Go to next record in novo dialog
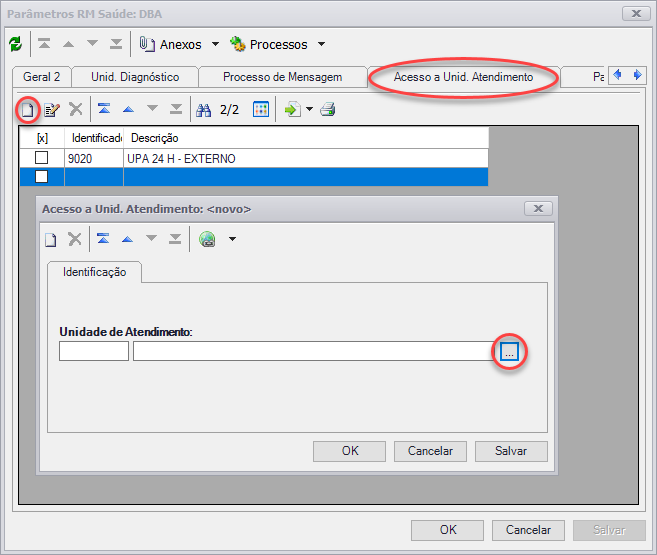Image resolution: width=657 pixels, height=555 pixels. (x=151, y=238)
